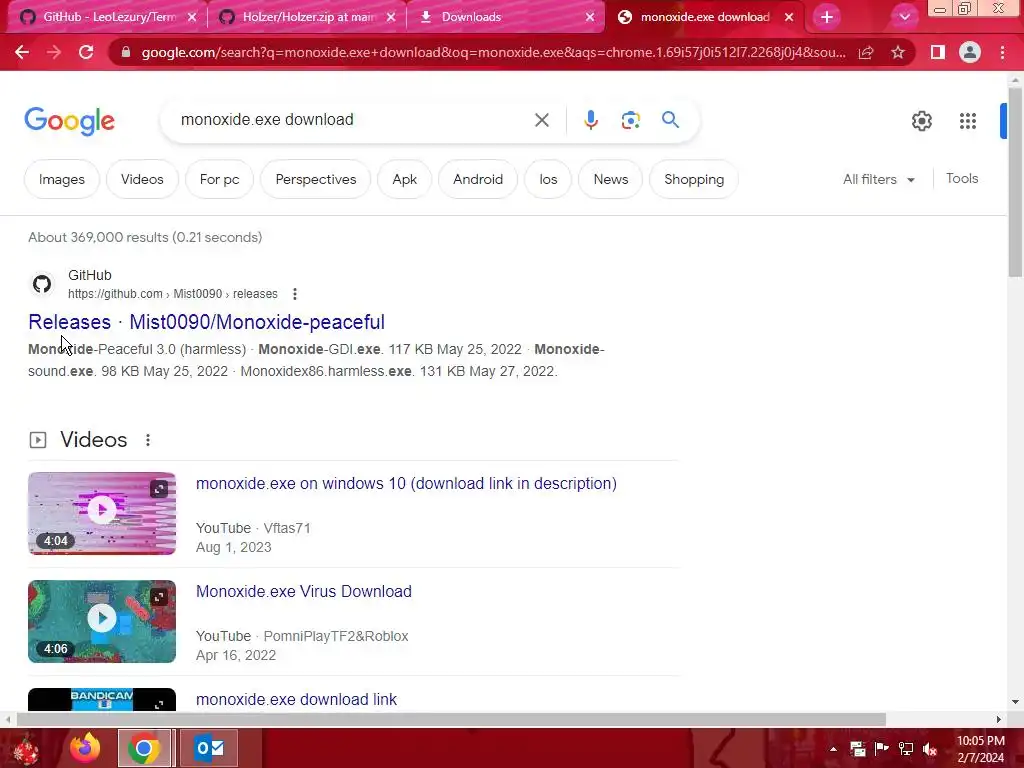This screenshot has width=1024, height=768.
Task: Select the News filter chip
Action: coord(611,179)
